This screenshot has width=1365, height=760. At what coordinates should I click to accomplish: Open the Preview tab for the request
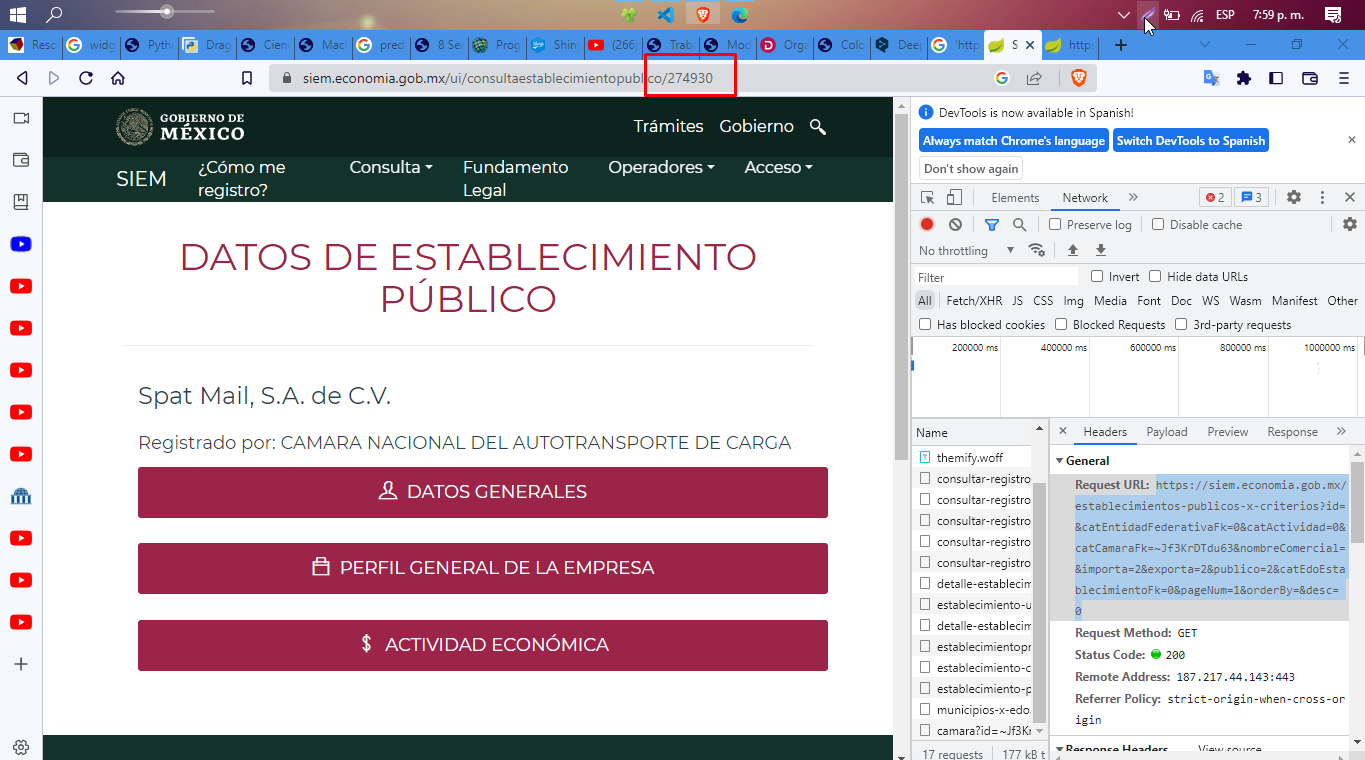pos(1227,431)
